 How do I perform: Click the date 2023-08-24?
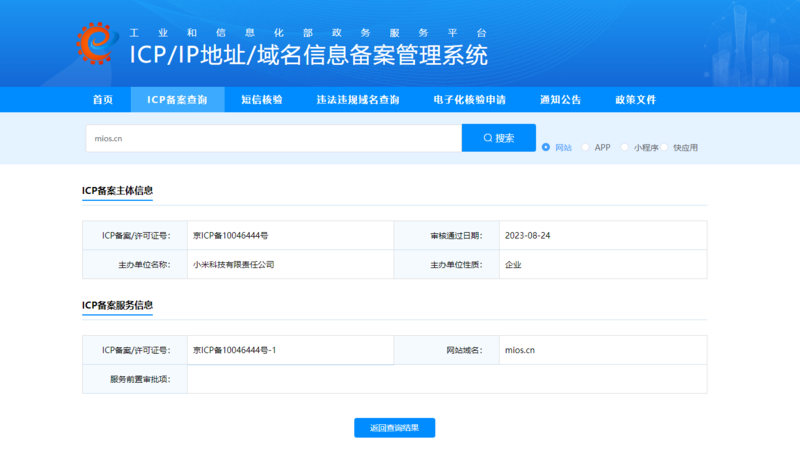[x=528, y=235]
